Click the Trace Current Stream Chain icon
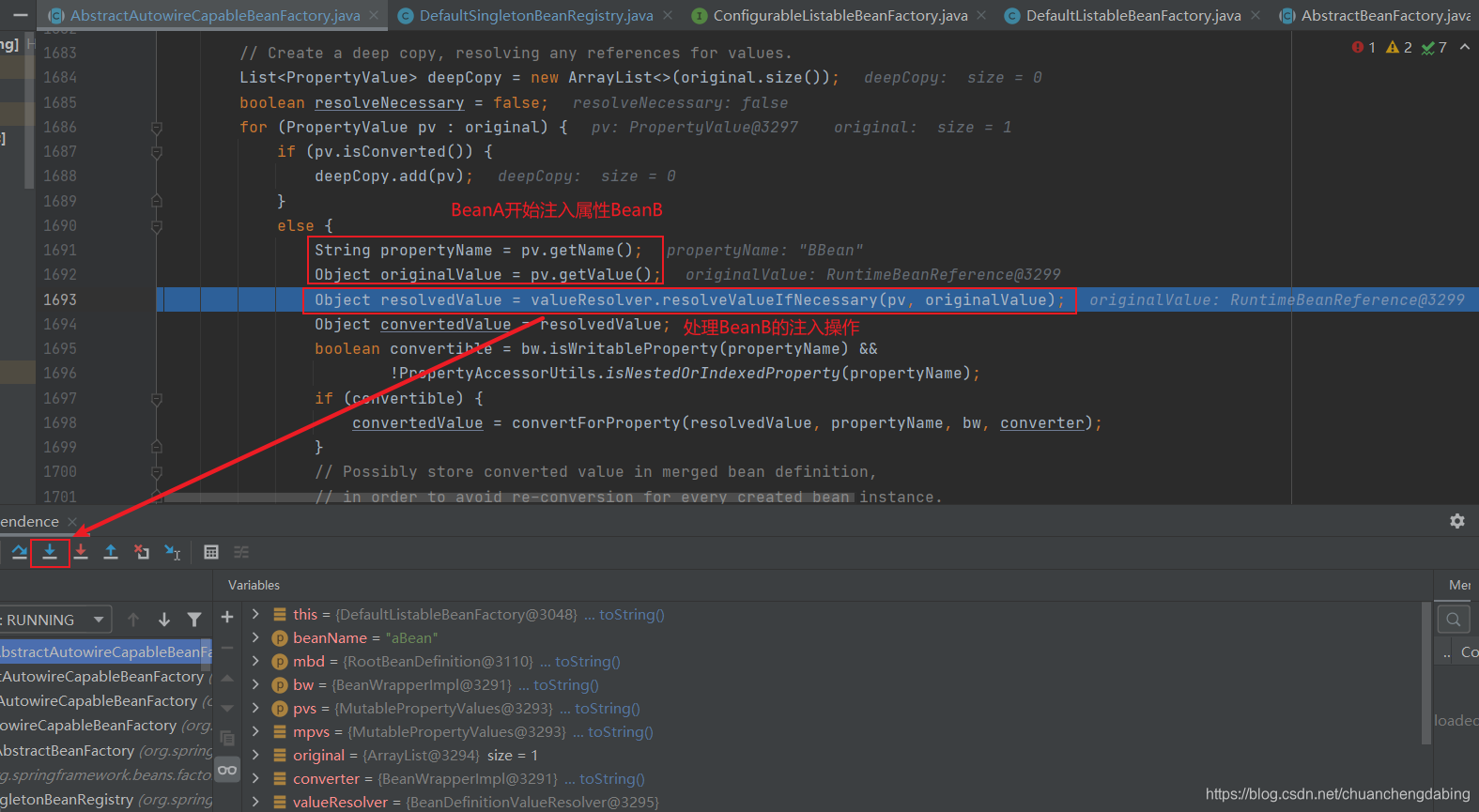 click(241, 552)
